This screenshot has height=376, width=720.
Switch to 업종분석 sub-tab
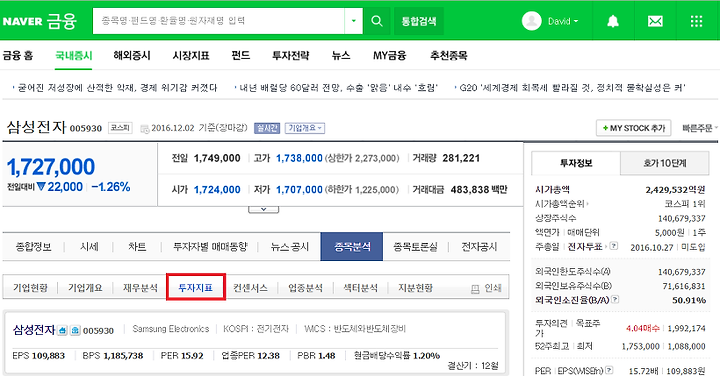305,288
